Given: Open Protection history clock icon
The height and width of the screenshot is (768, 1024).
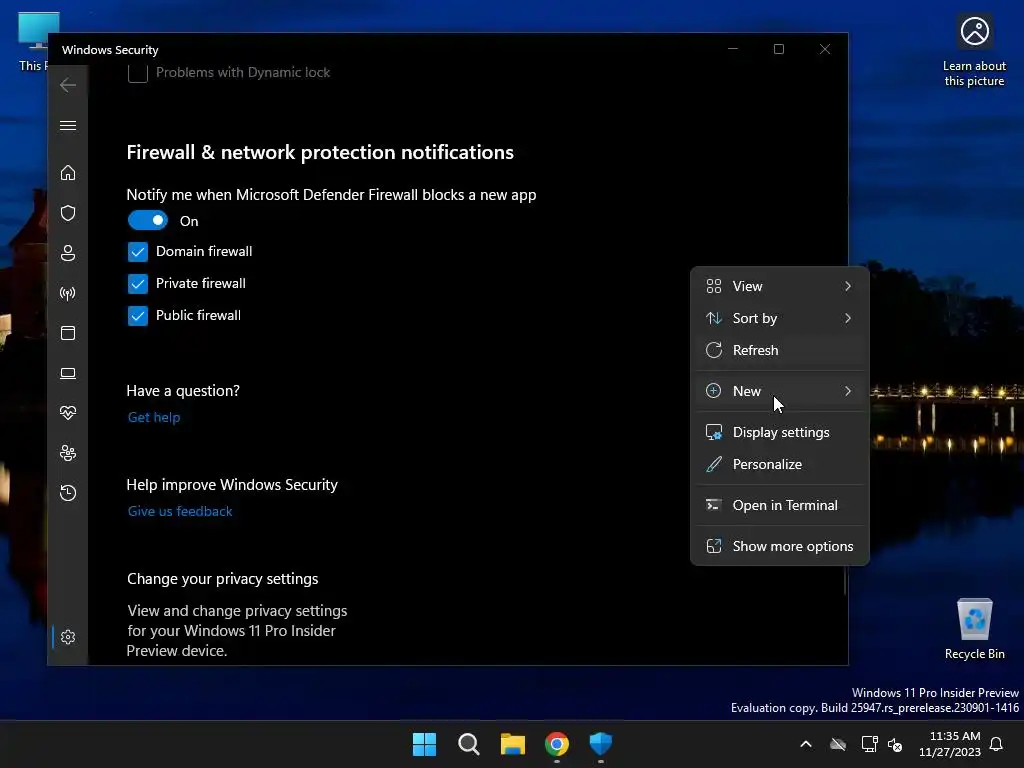Looking at the screenshot, I should point(68,492).
